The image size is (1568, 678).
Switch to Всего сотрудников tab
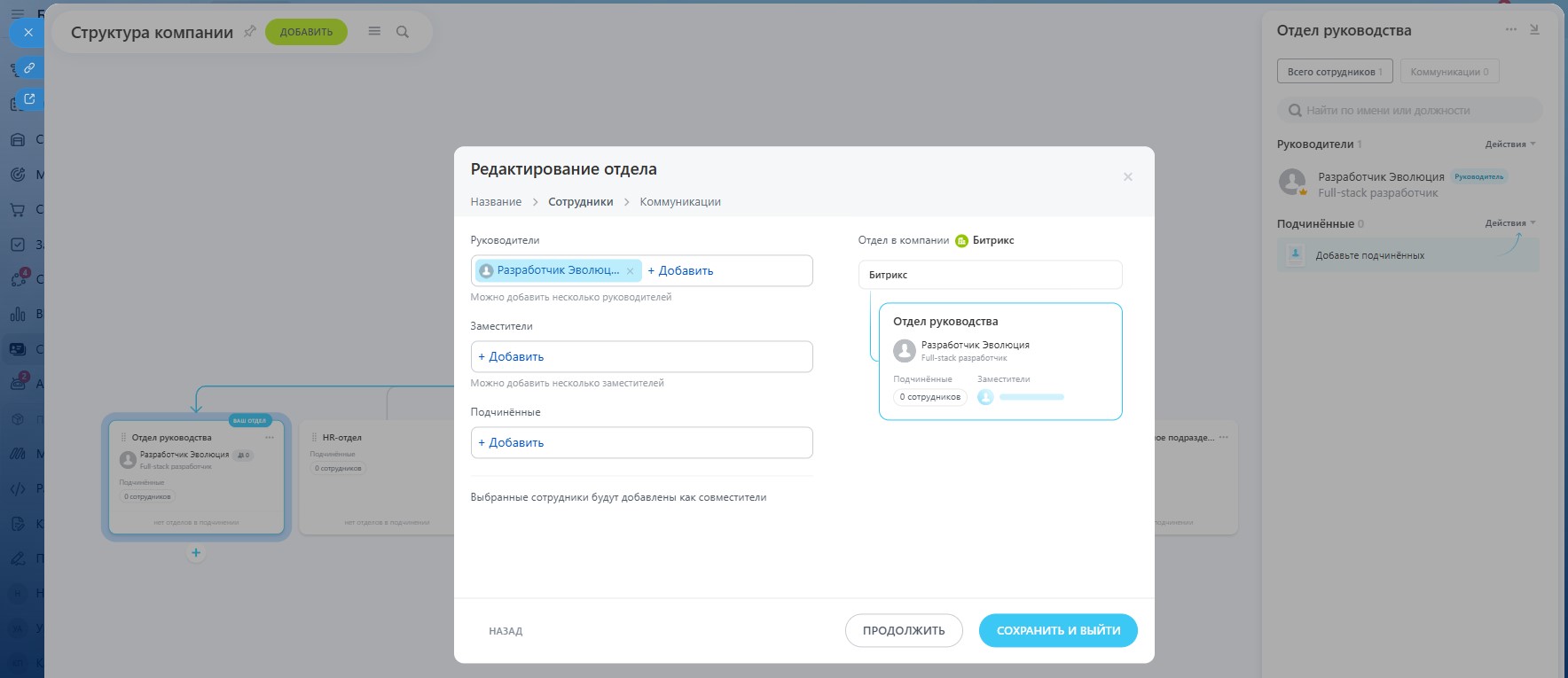click(1334, 72)
